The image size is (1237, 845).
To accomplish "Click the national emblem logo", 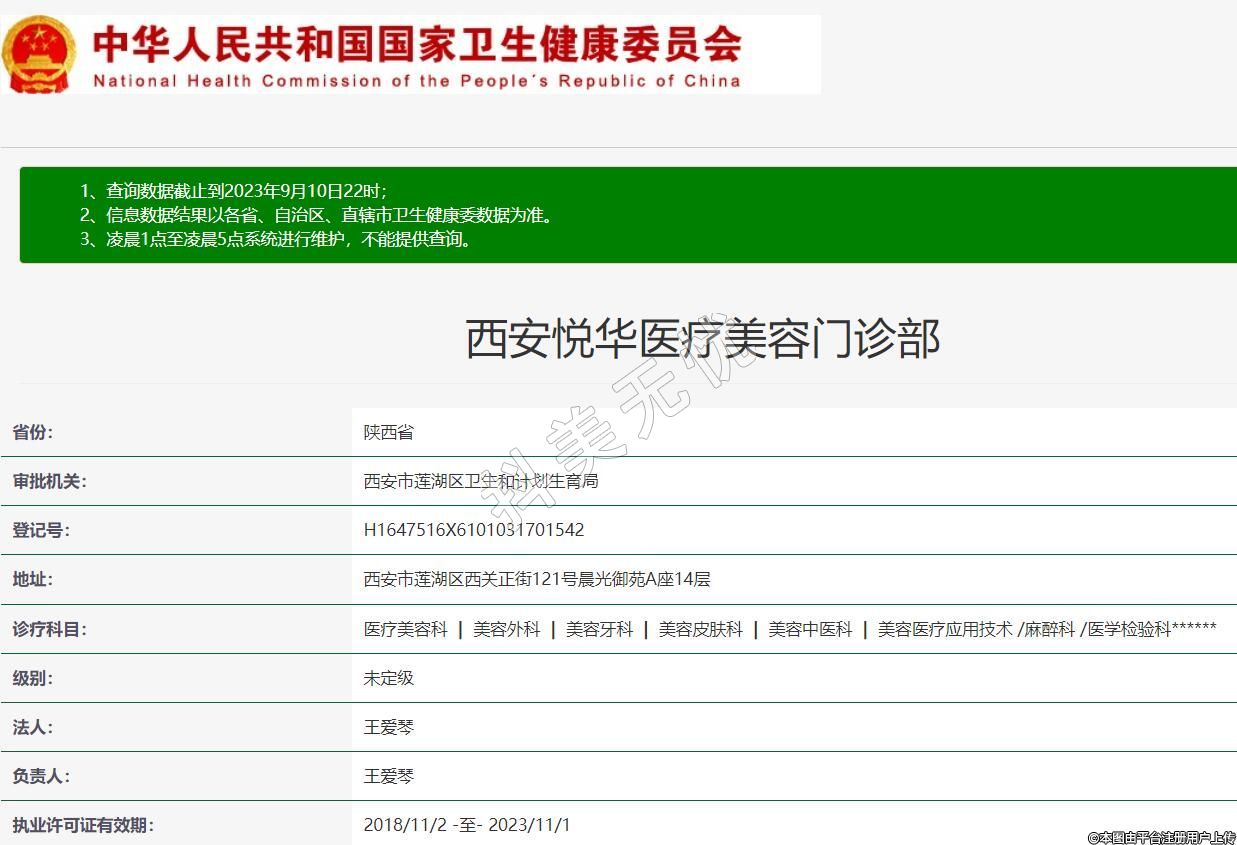I will [x=38, y=54].
